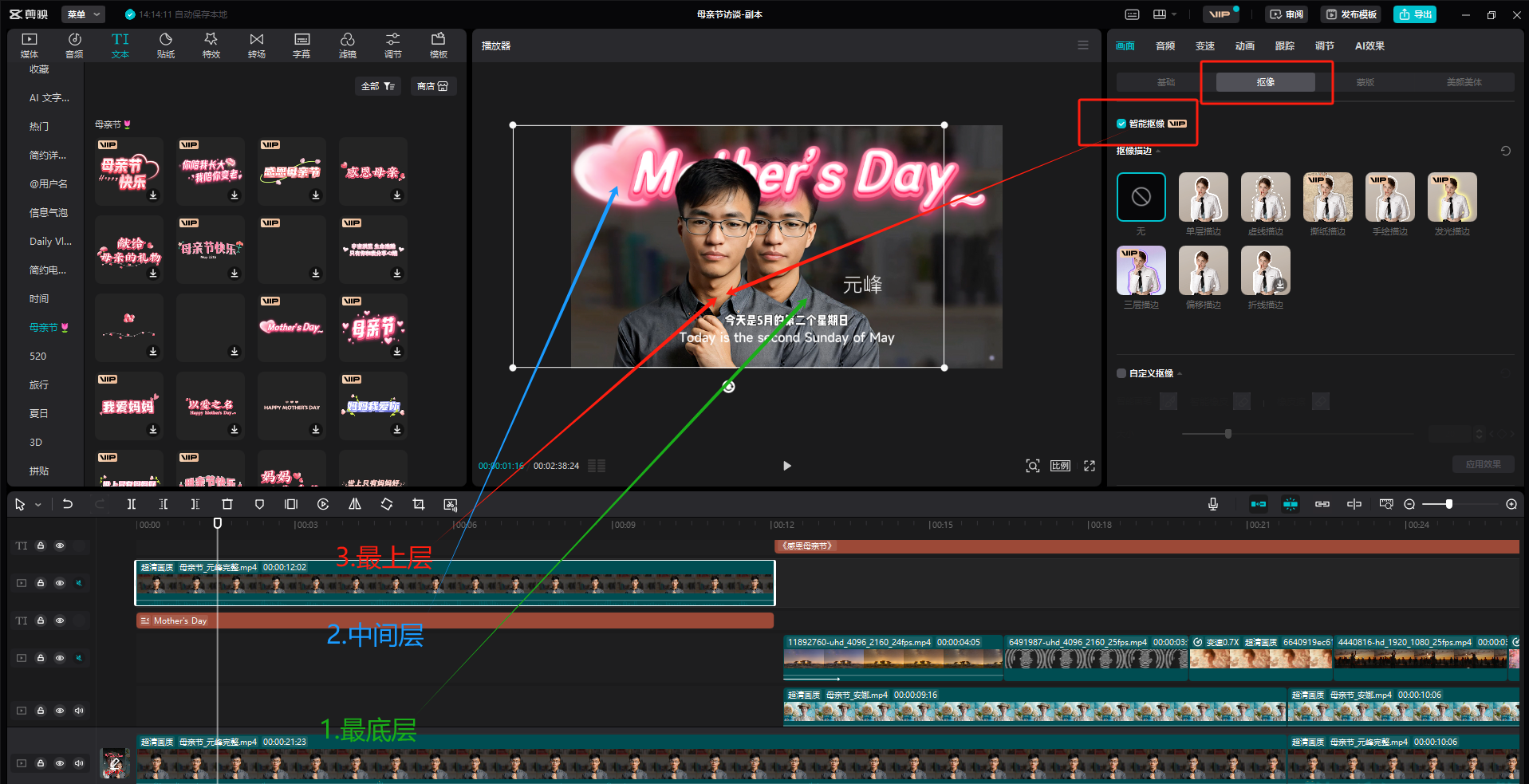Toggle main track magnet snapping

tap(1259, 504)
